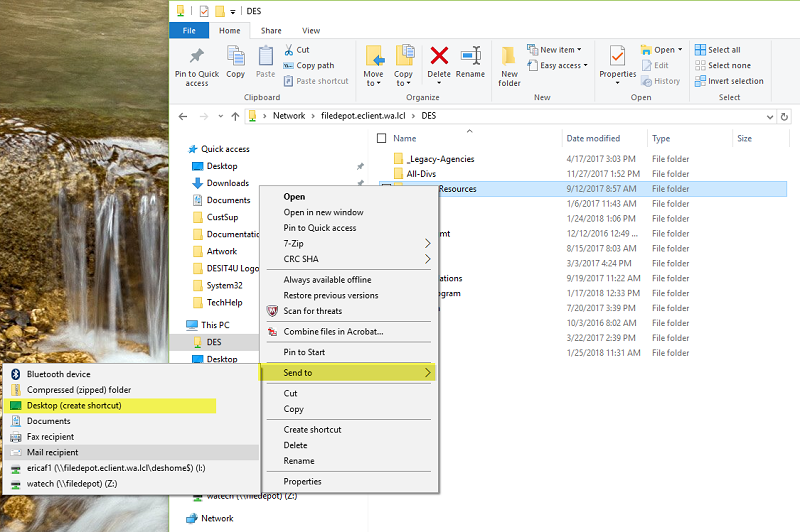Switch to the View ribbon tab
Image resolution: width=800 pixels, height=532 pixels.
point(311,31)
